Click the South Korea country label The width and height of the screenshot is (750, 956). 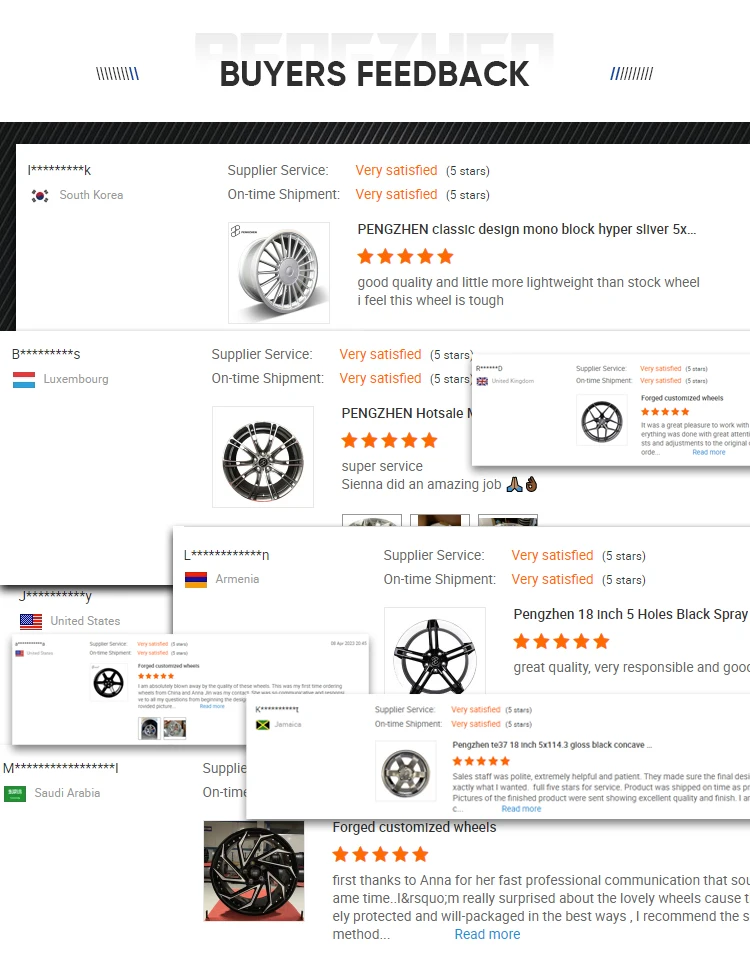point(91,195)
